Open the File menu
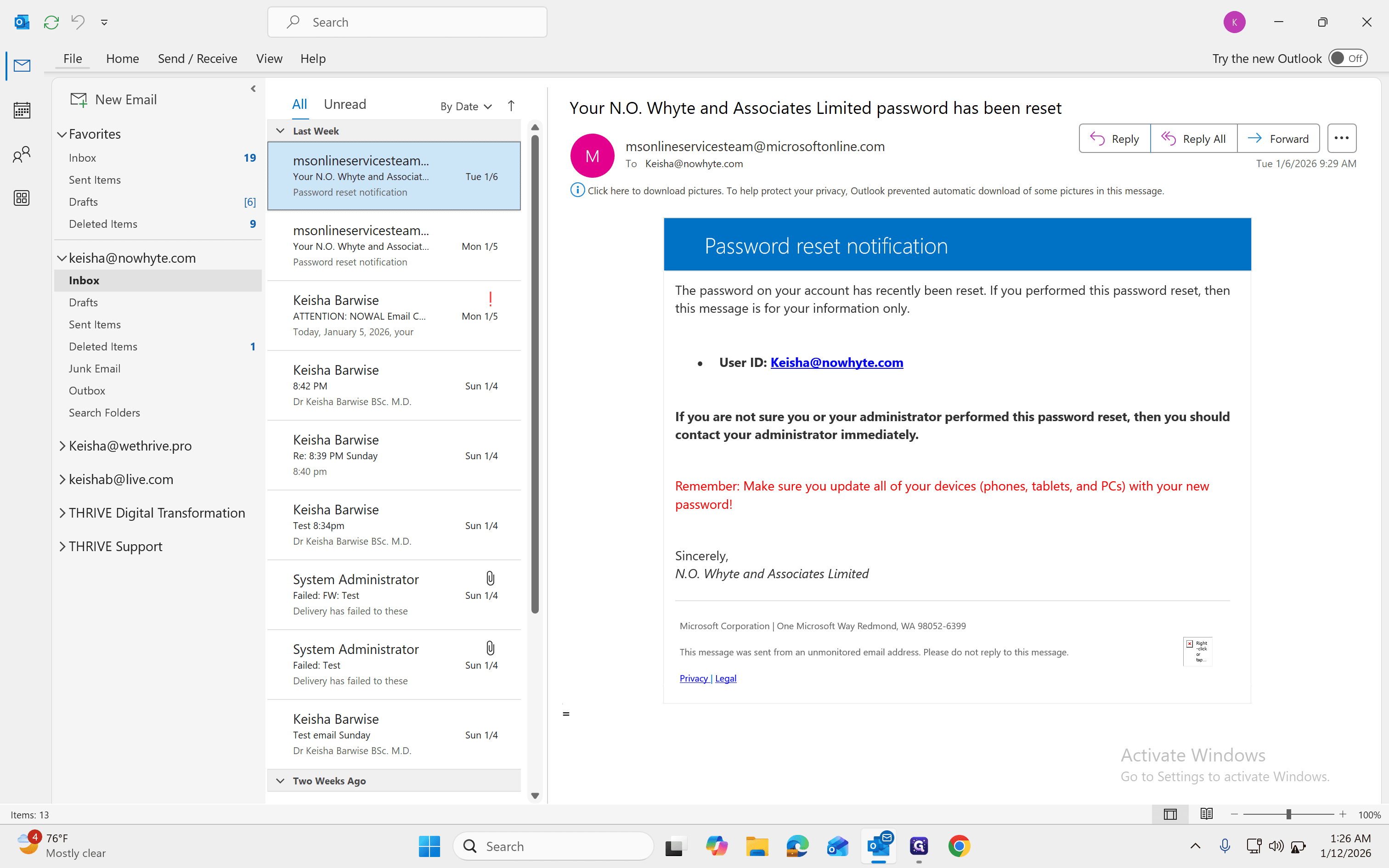Viewport: 1389px width, 868px height. tap(72, 59)
